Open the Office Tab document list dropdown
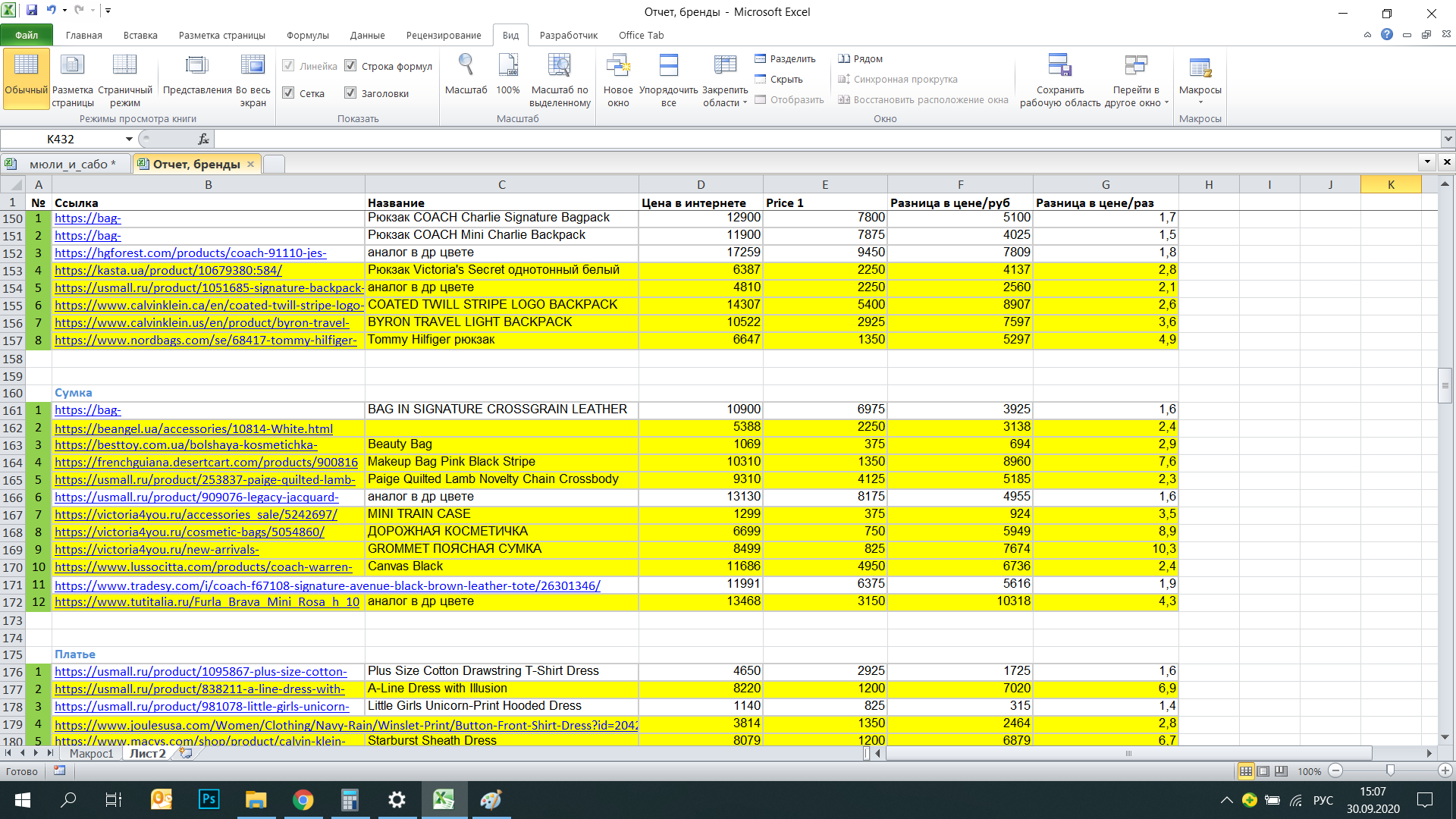1456x819 pixels. [1427, 162]
